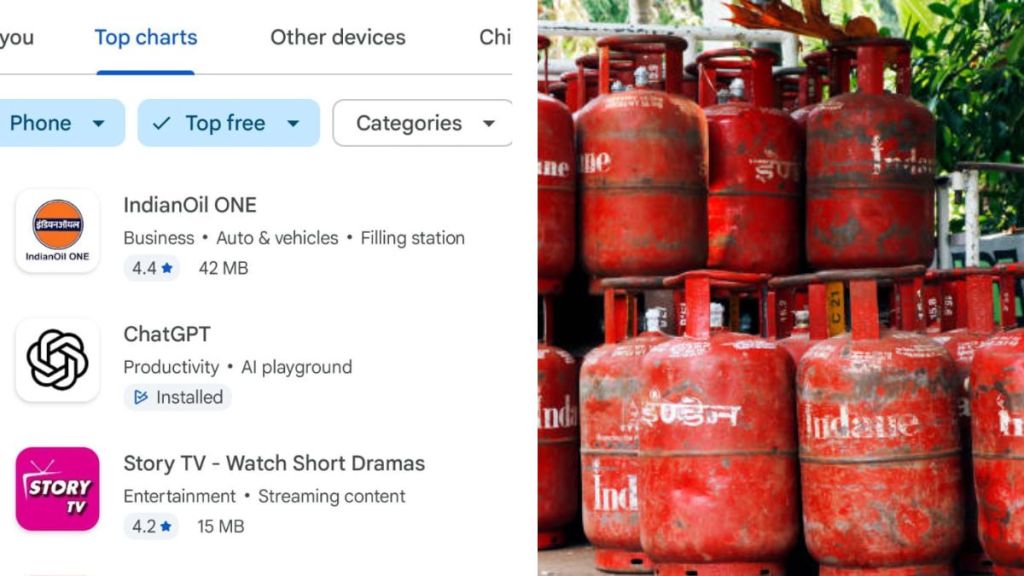Image resolution: width=1024 pixels, height=576 pixels.
Task: Click the star rating 4.4 badge
Action: click(152, 268)
